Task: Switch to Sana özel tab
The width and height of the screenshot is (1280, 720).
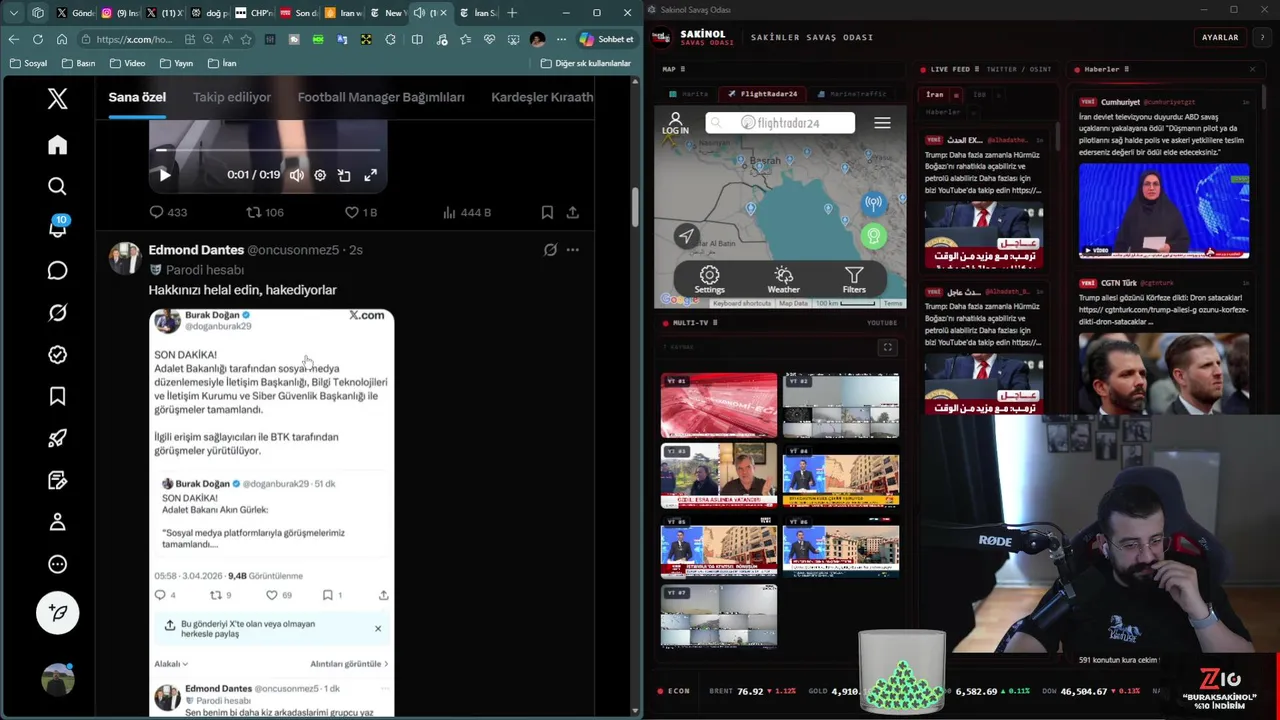Action: click(137, 97)
